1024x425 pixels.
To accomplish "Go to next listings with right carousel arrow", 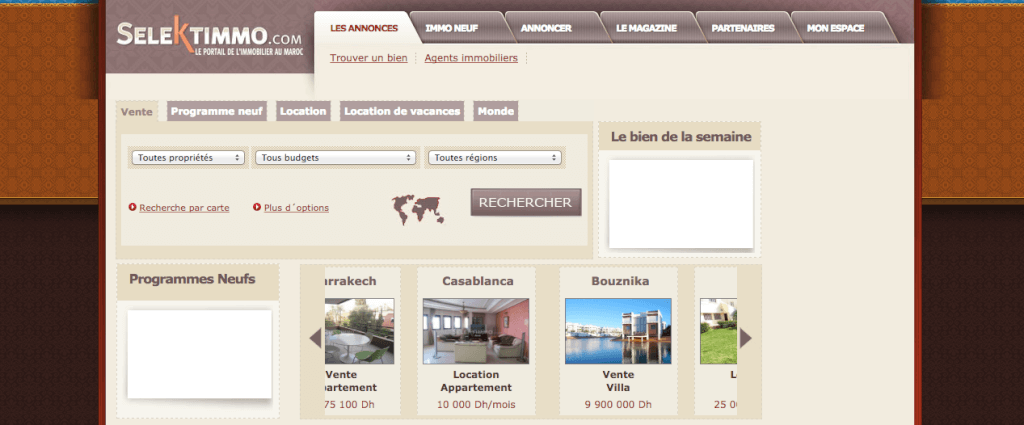I will coord(746,338).
